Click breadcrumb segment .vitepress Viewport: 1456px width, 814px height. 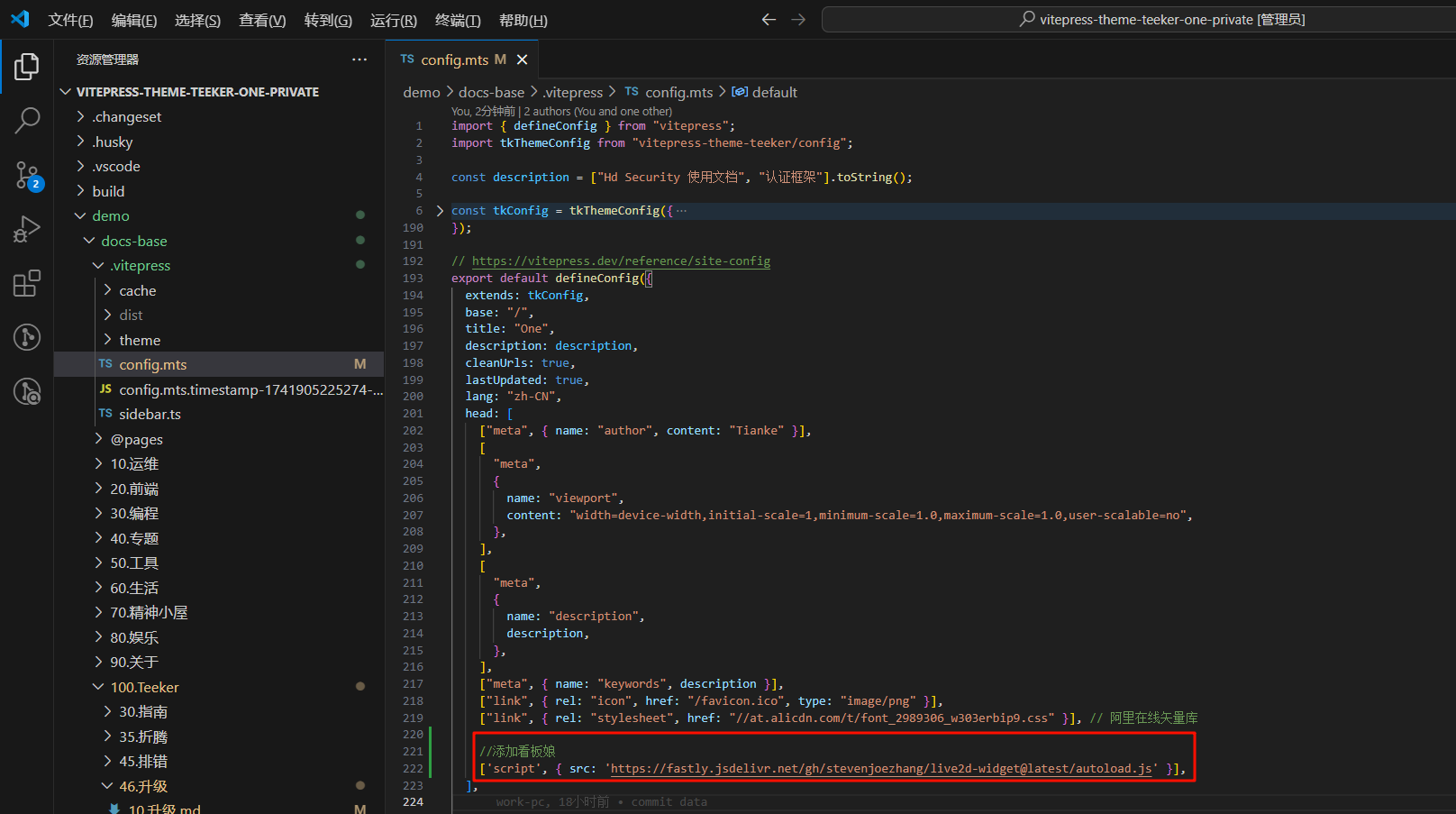573,92
